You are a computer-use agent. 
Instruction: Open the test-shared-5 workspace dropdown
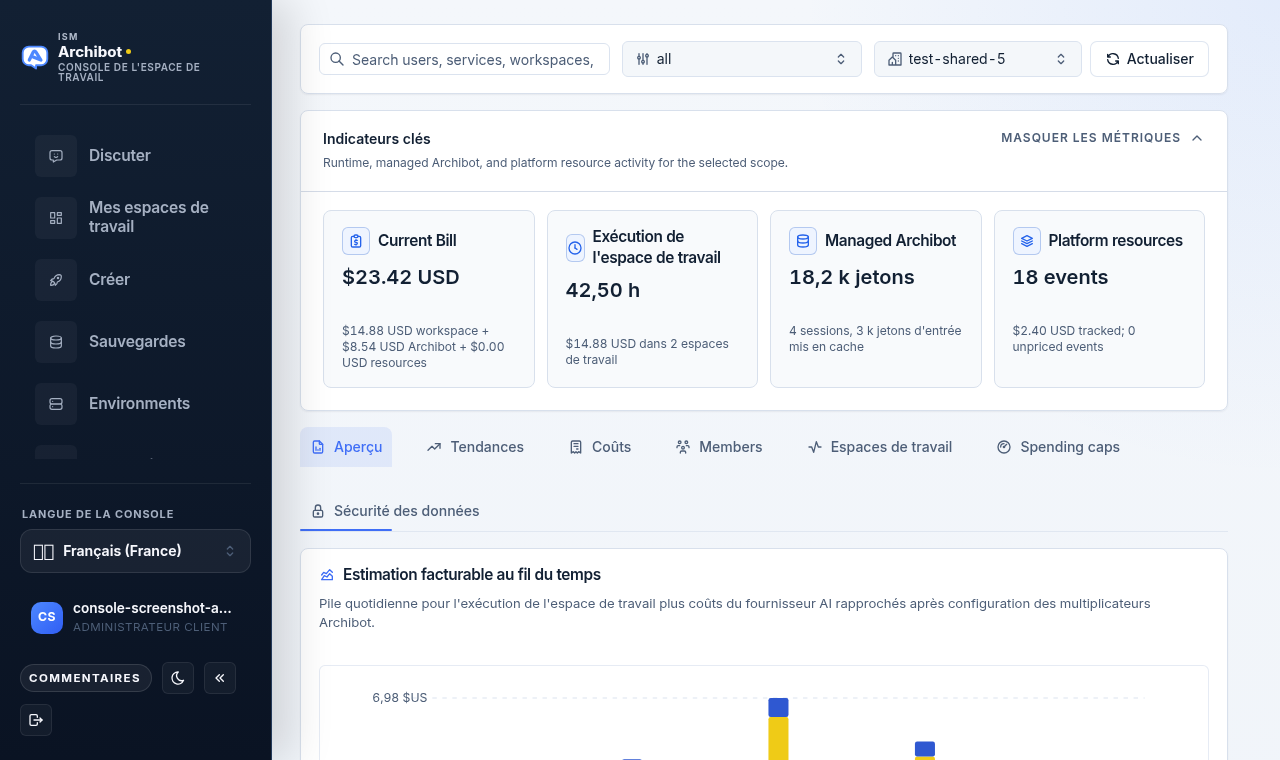(978, 59)
